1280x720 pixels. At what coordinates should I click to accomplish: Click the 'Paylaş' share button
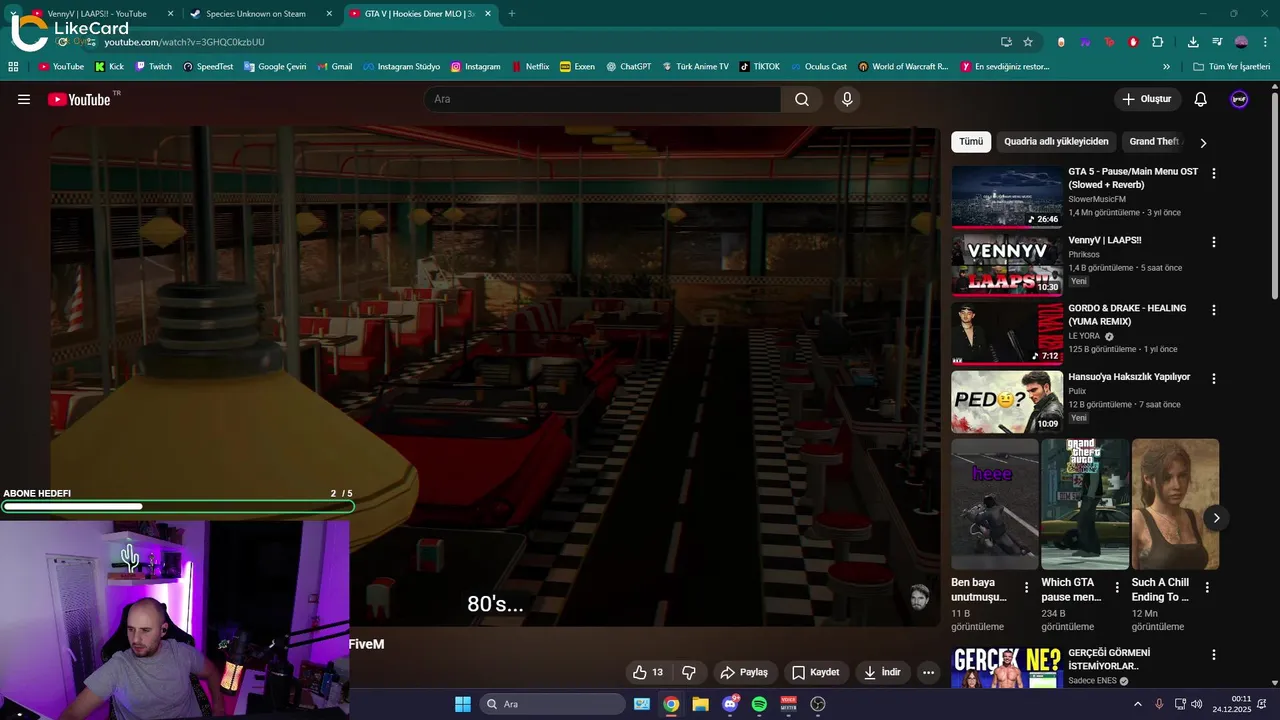coord(744,672)
